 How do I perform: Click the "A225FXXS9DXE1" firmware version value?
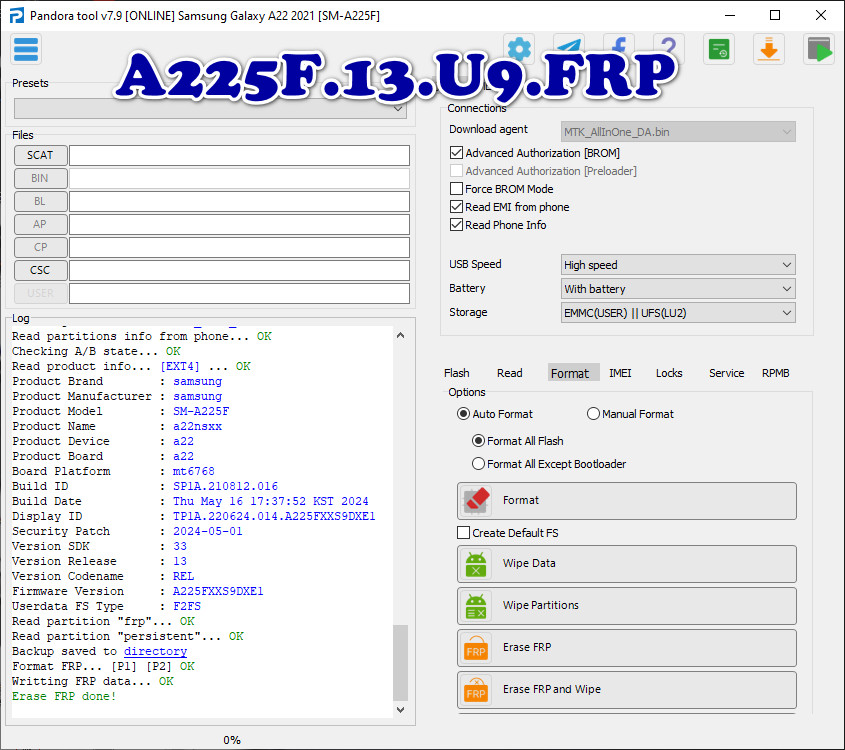[218, 591]
